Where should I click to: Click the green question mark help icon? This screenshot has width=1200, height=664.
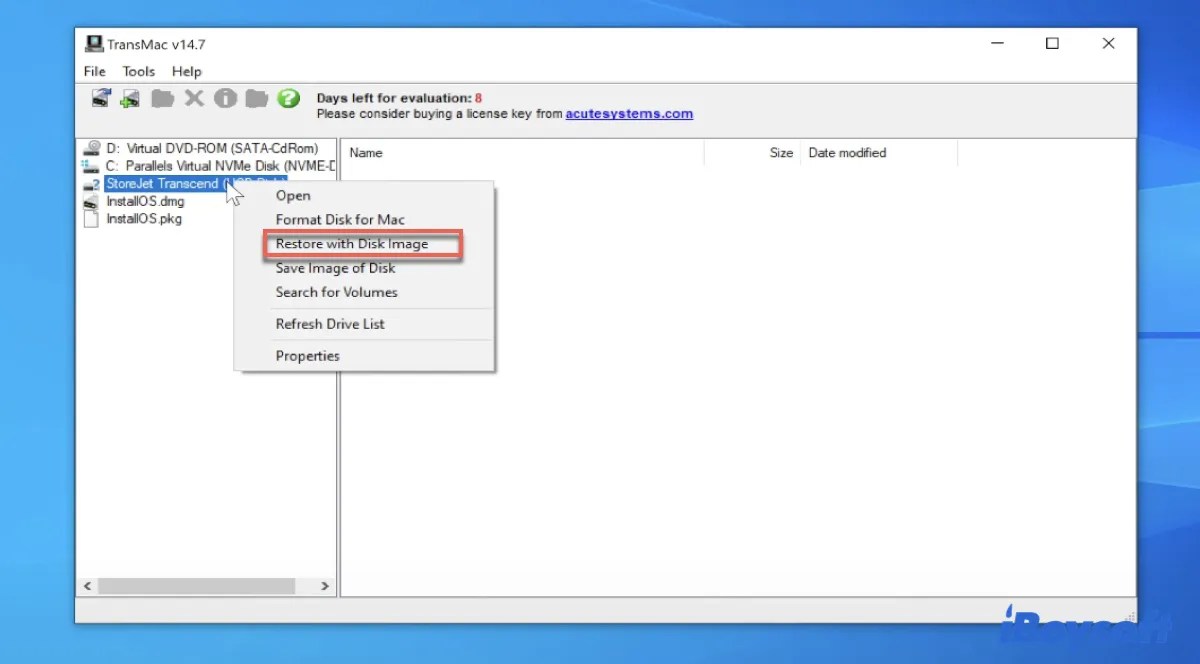(289, 98)
